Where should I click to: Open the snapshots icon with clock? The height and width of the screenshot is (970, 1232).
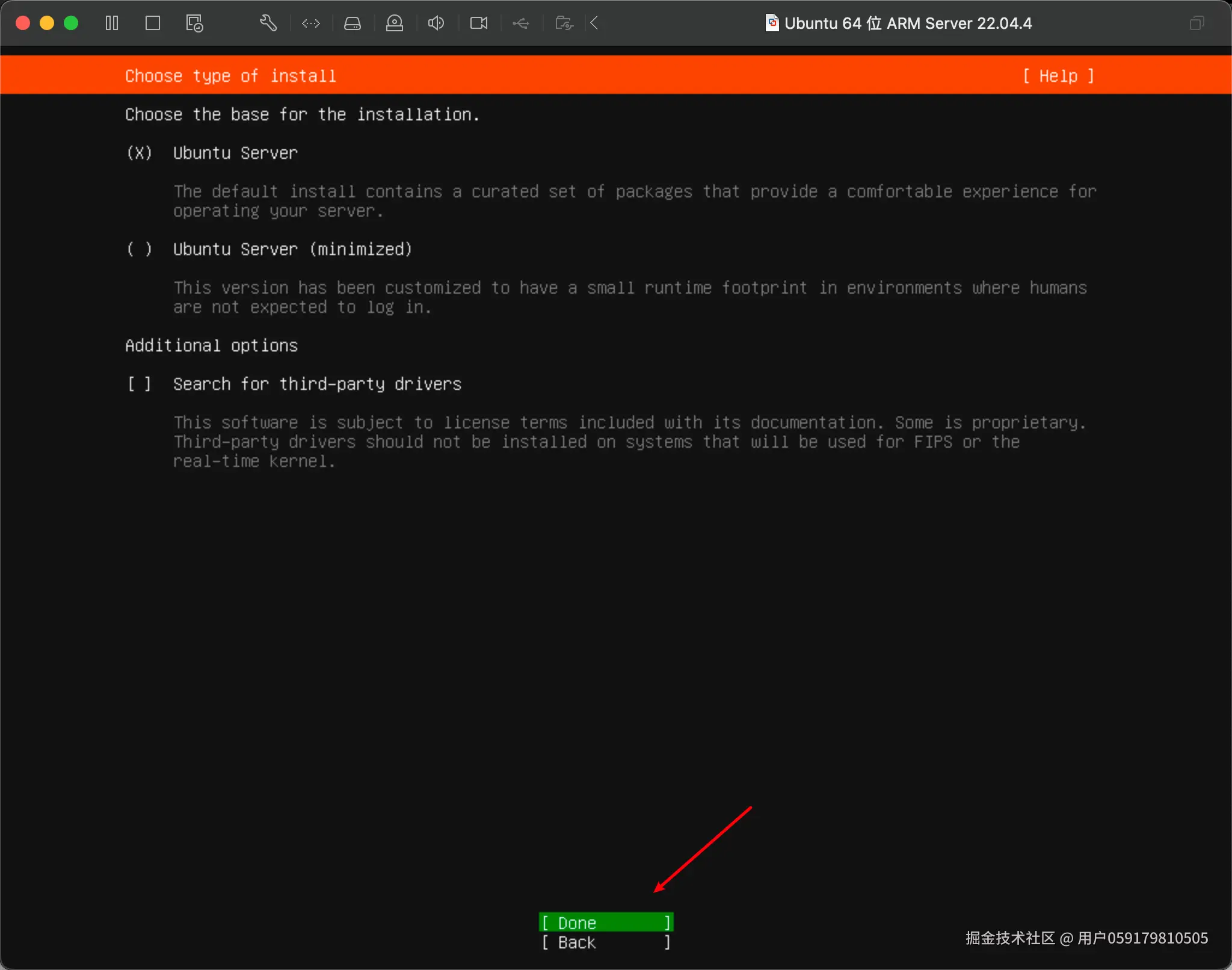[194, 23]
